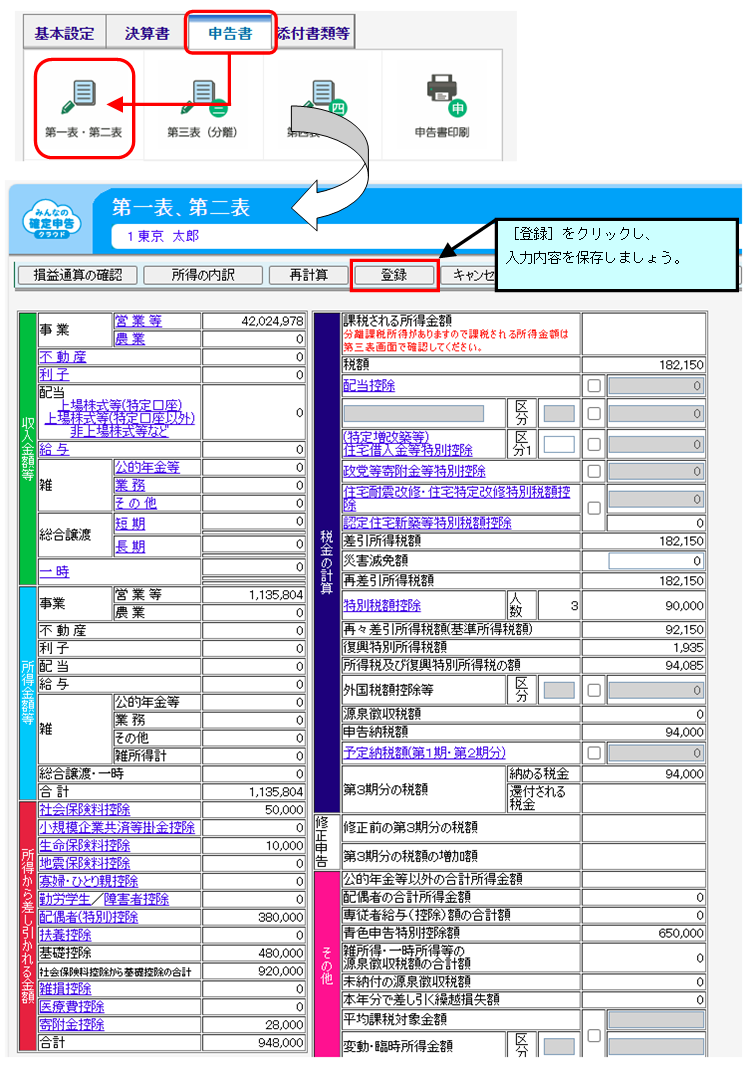Screen dimensions: 751x1068
Task: Click the 所得の内訳 button
Action: [x=203, y=275]
